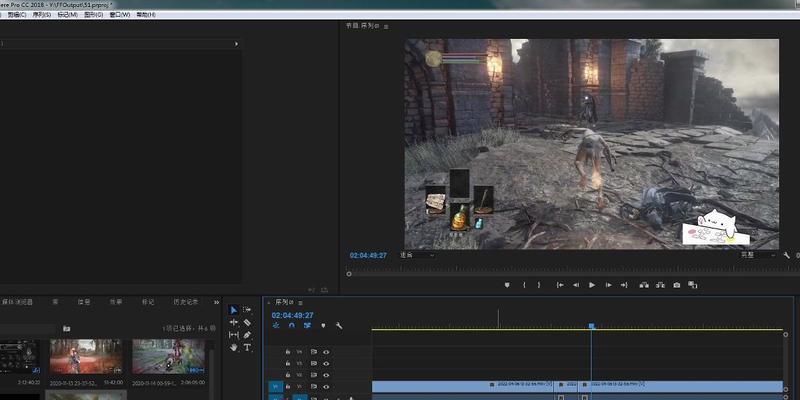
Task: Export a frame with the camera icon
Action: click(x=677, y=285)
